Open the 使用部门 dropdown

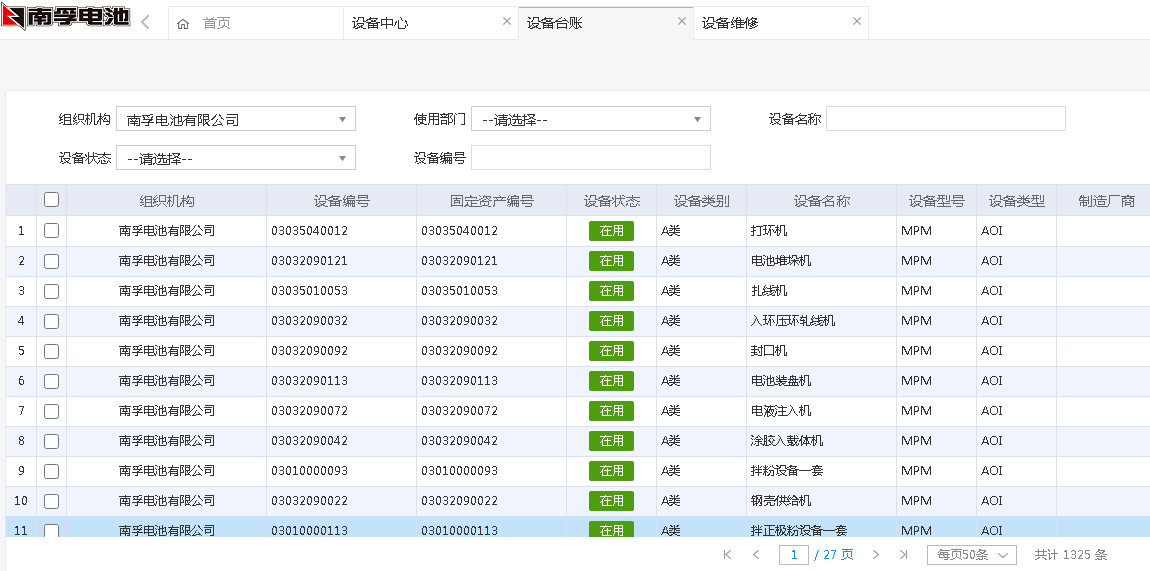click(590, 119)
